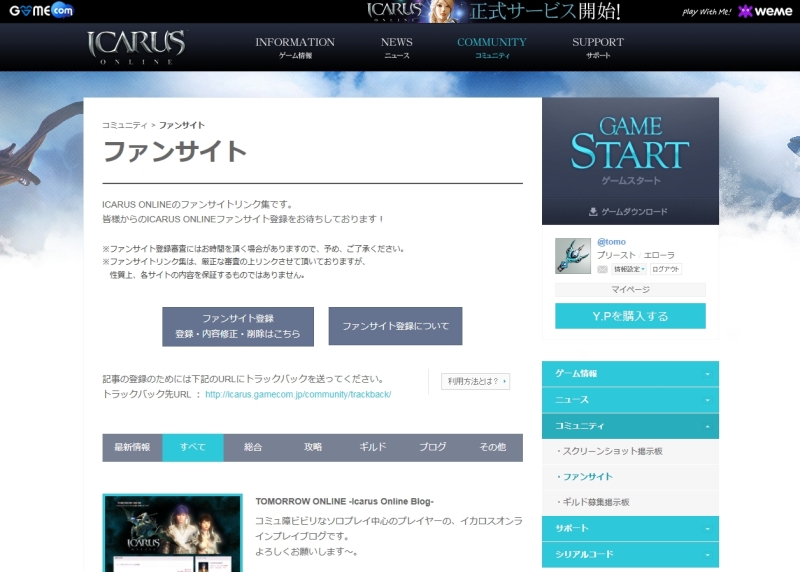Open TOMORROW ONLINE -Icarus Online Blog- title
Screen dimensions: 800x572
click(344, 502)
